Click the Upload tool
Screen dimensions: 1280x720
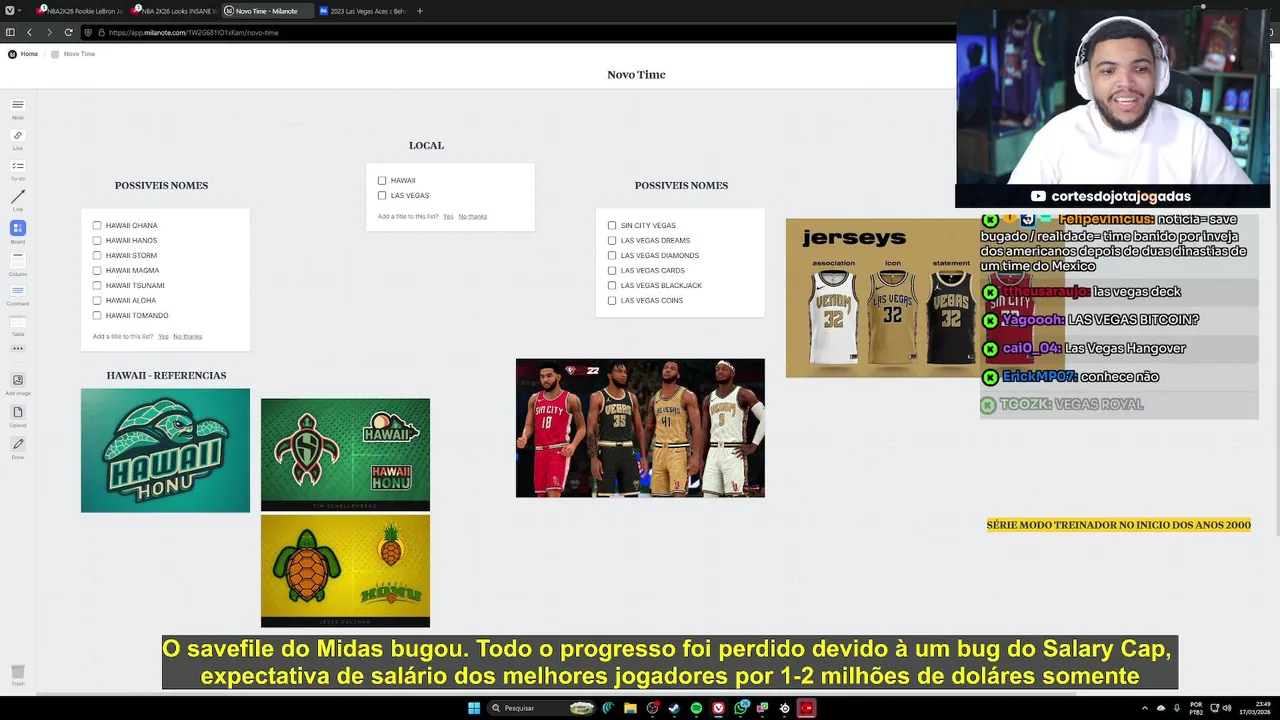pos(18,415)
